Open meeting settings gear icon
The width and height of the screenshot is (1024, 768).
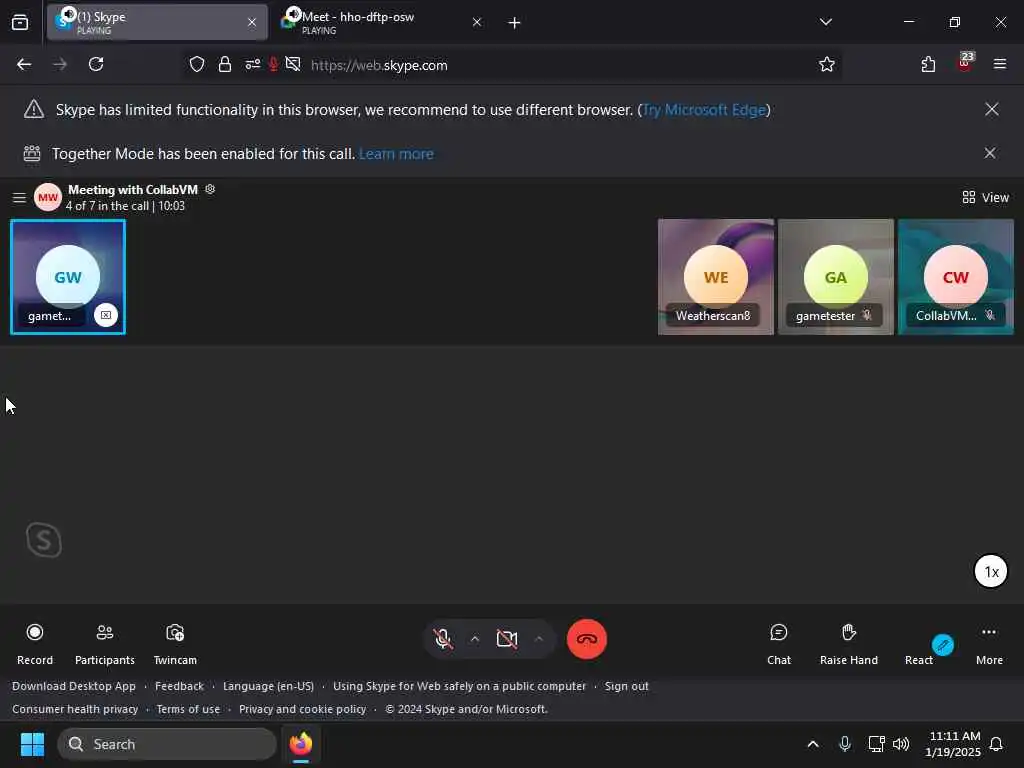tap(210, 189)
